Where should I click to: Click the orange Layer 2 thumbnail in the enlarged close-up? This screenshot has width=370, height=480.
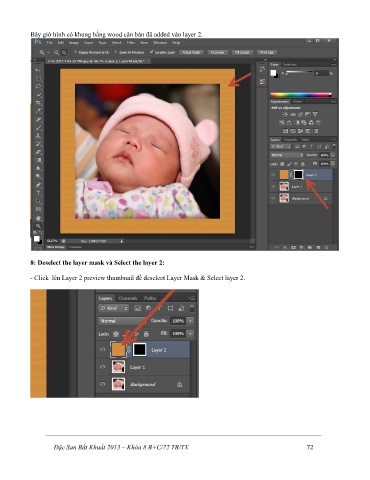pos(118,350)
